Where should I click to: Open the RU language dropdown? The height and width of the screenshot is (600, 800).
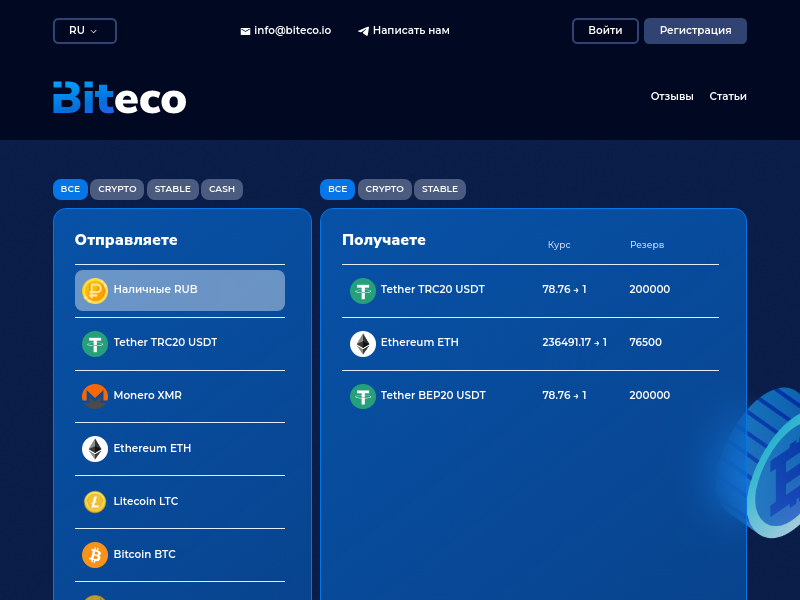85,31
